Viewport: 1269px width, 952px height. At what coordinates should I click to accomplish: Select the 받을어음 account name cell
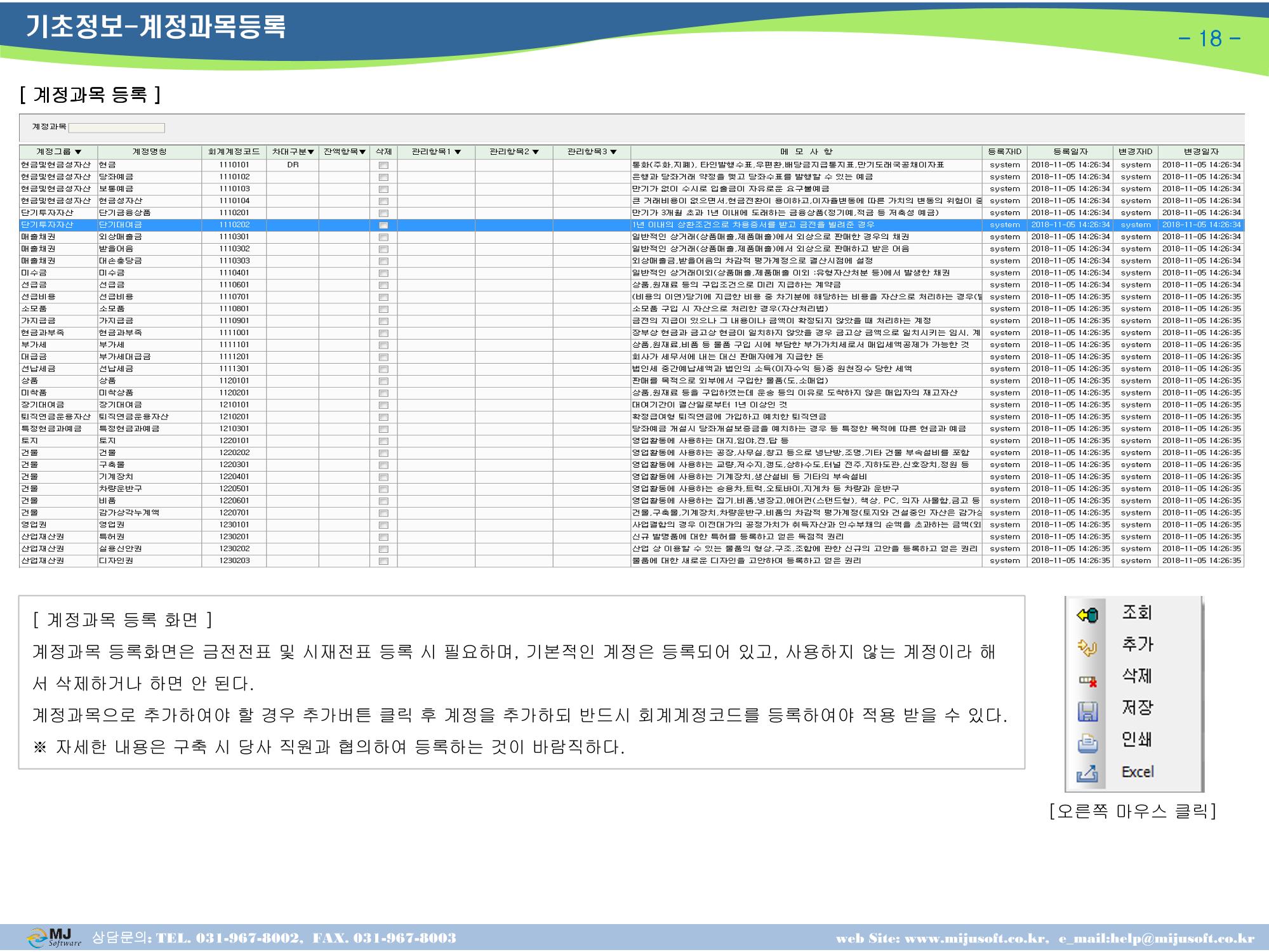pos(149,249)
